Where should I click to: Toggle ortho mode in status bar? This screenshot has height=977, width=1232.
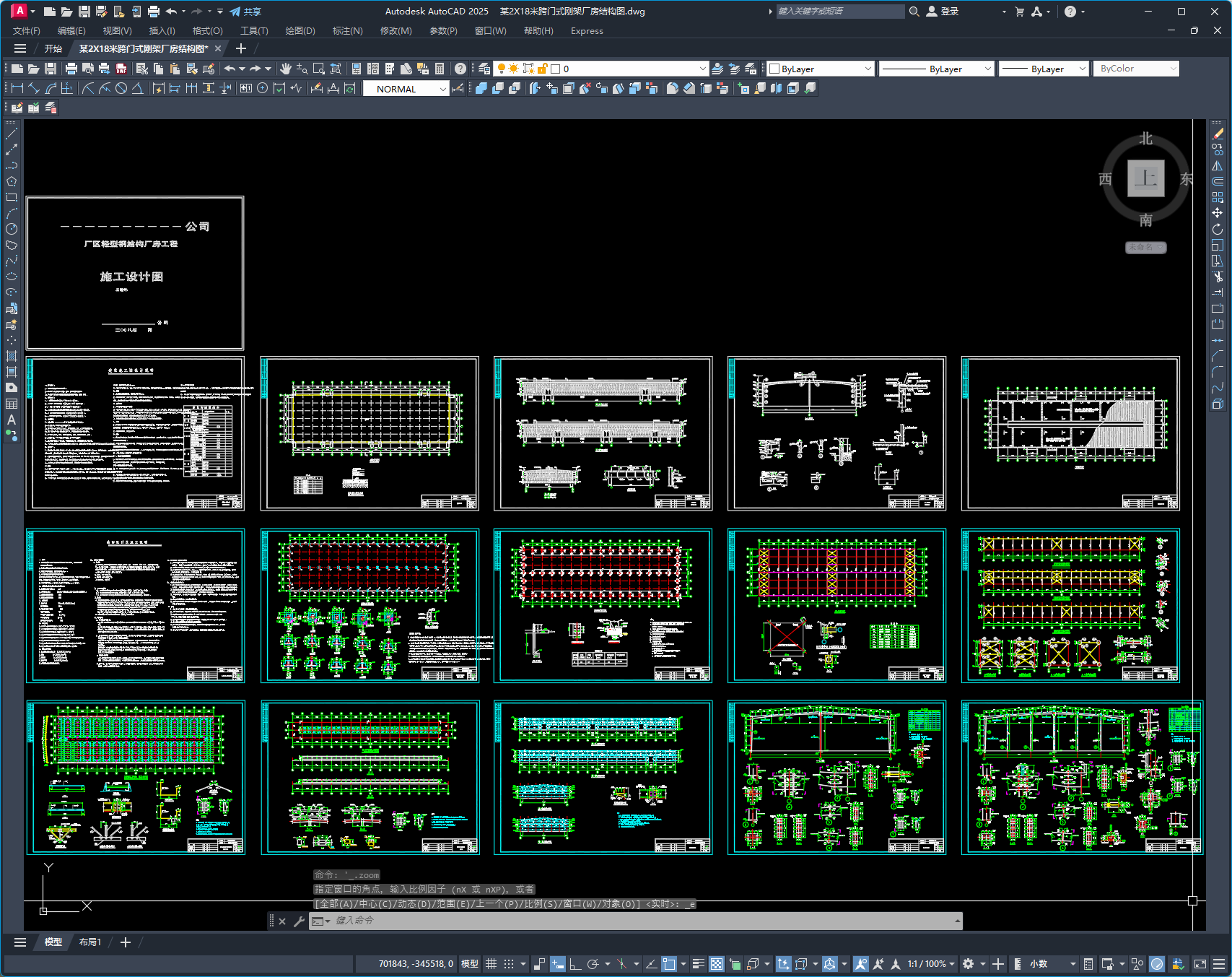[575, 964]
